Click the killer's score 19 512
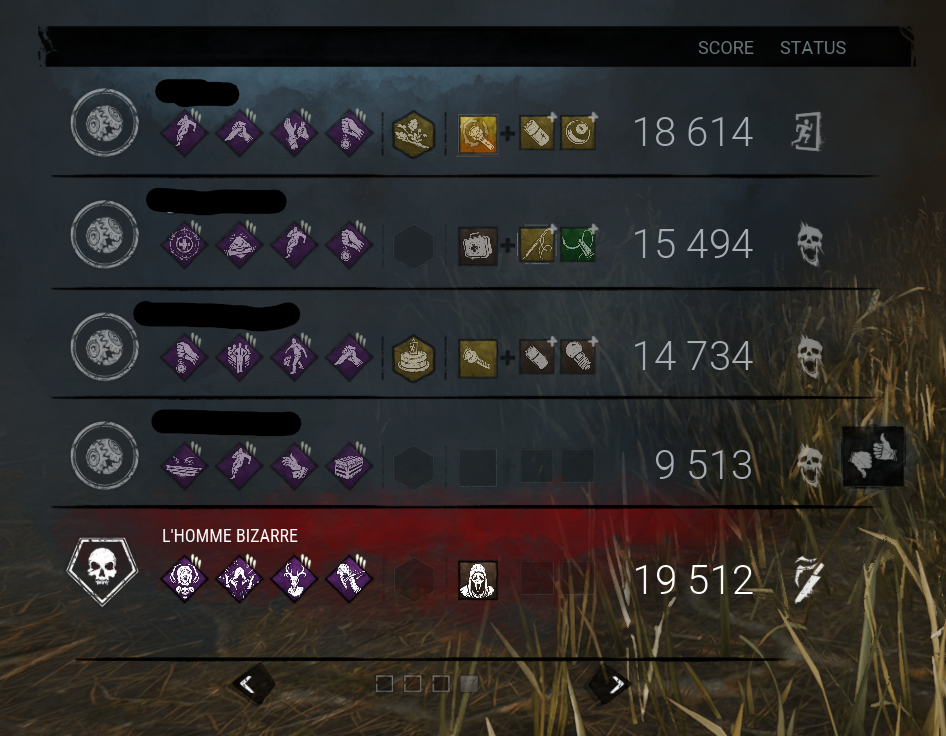 694,580
